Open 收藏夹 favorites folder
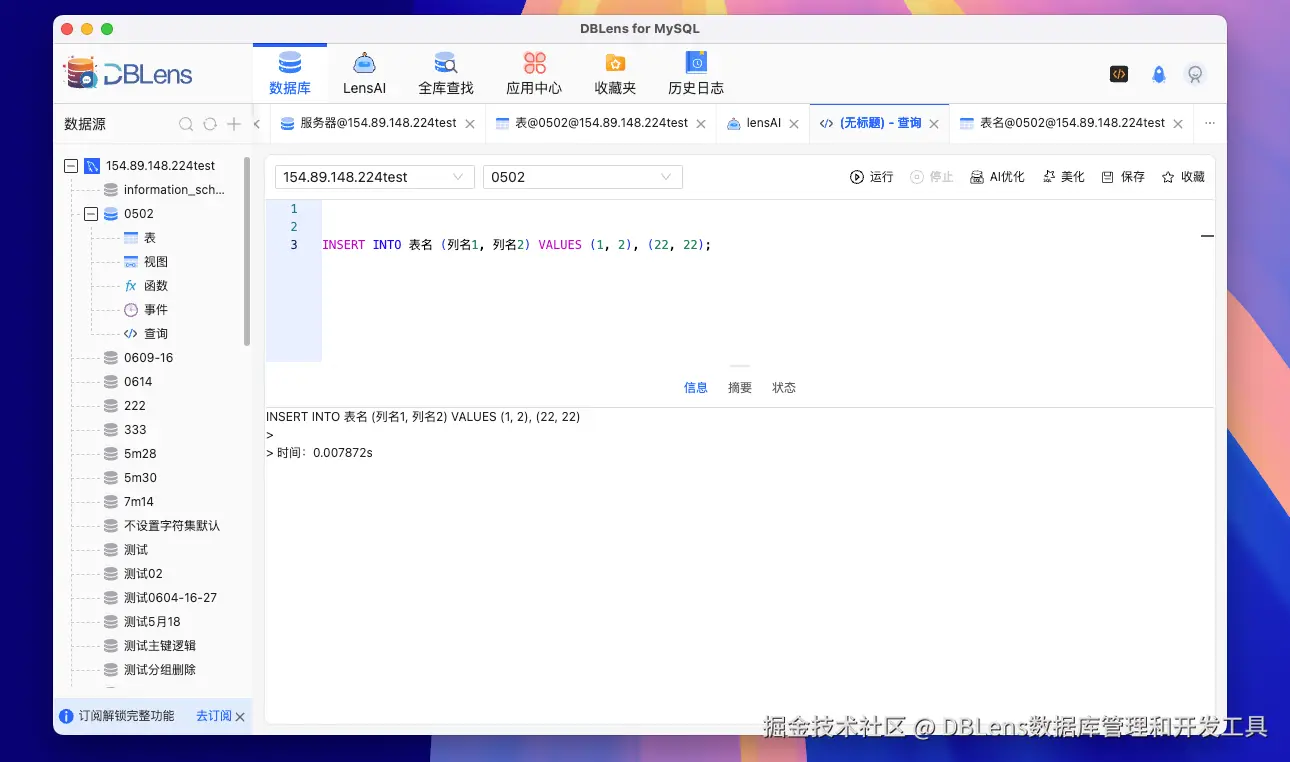This screenshot has height=762, width=1290. 615,73
